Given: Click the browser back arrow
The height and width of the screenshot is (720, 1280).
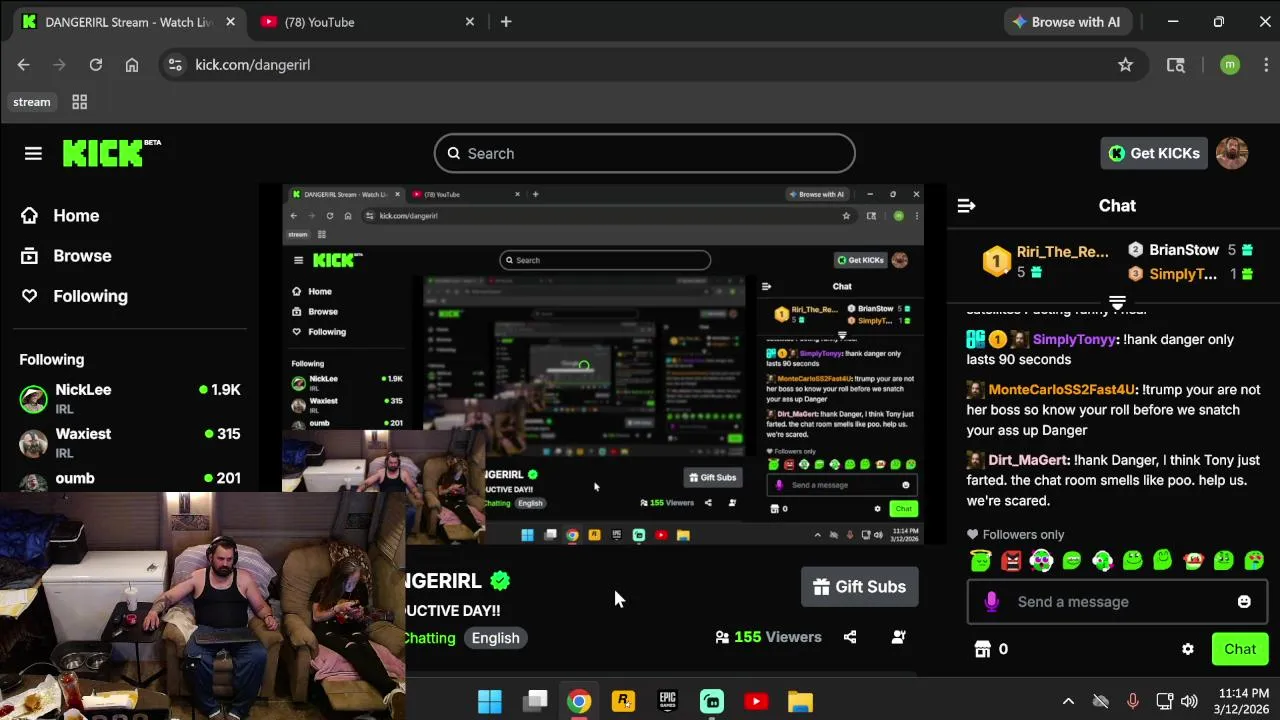Looking at the screenshot, I should (23, 65).
